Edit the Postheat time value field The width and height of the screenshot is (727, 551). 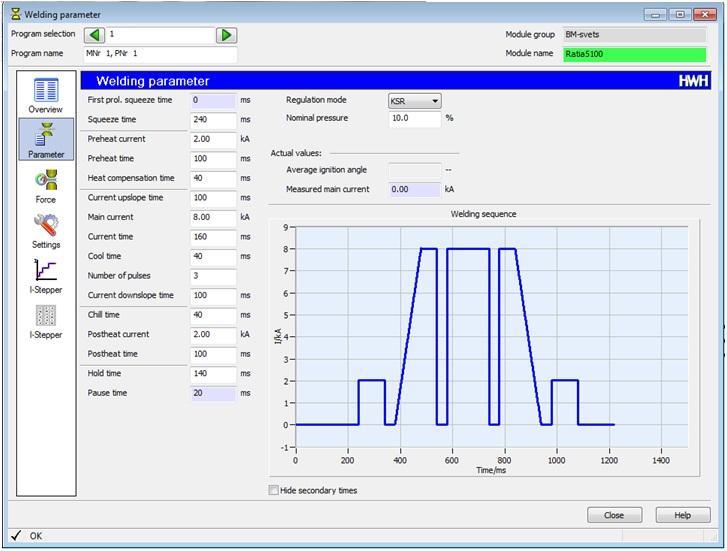213,354
